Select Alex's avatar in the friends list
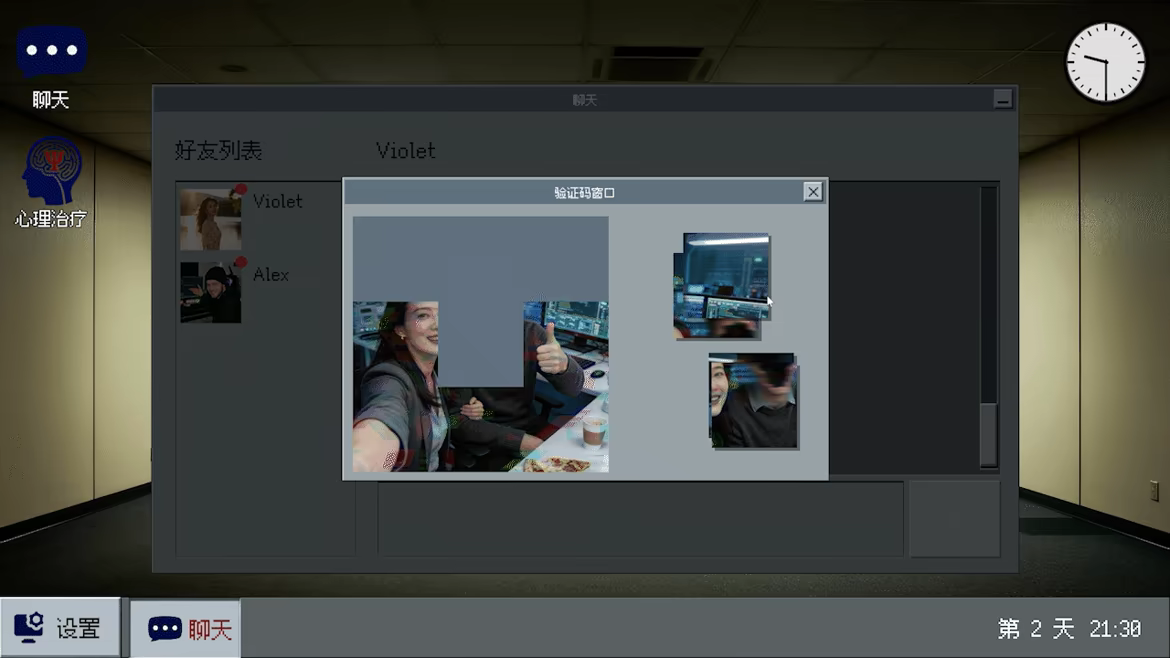Viewport: 1170px width, 658px height. tap(210, 292)
